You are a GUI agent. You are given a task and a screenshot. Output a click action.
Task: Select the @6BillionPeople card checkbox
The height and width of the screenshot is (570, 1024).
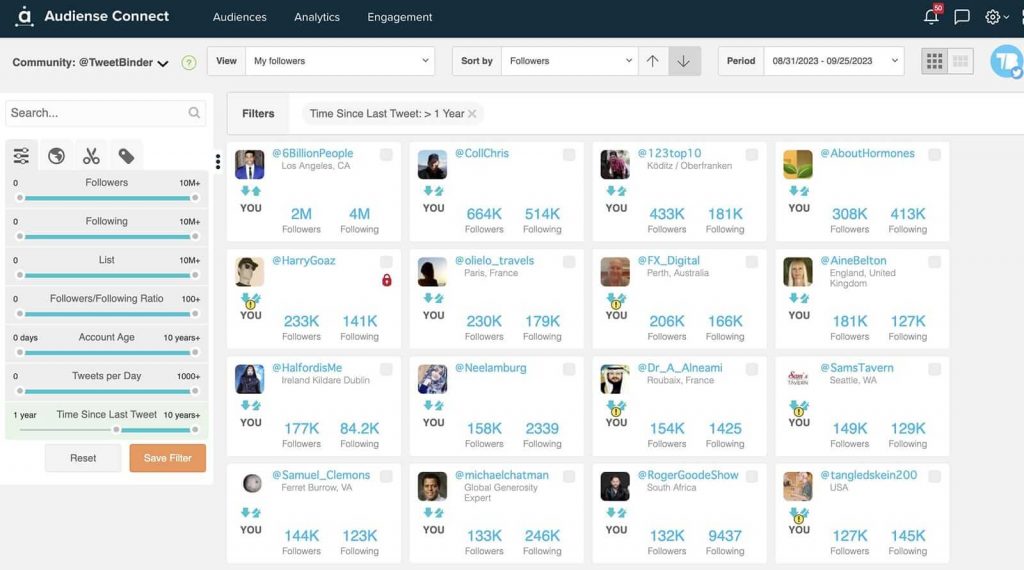[x=387, y=154]
